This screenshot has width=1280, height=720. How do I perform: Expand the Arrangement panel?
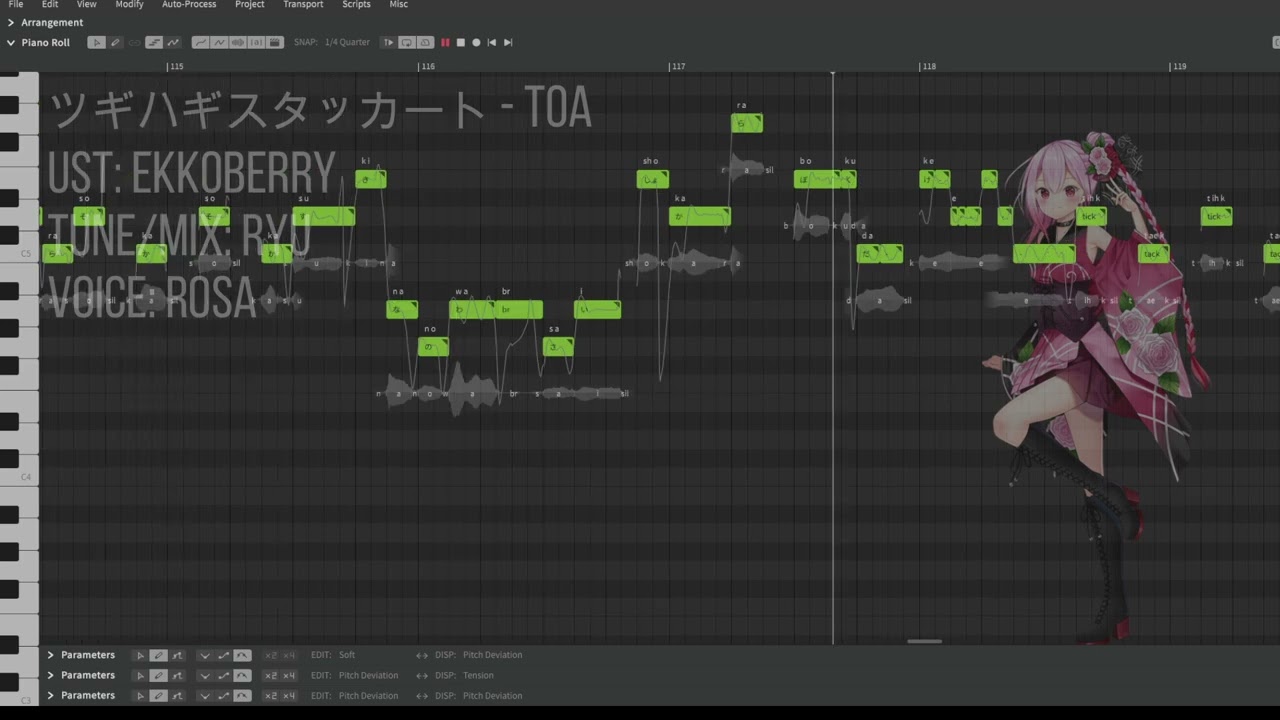click(11, 22)
